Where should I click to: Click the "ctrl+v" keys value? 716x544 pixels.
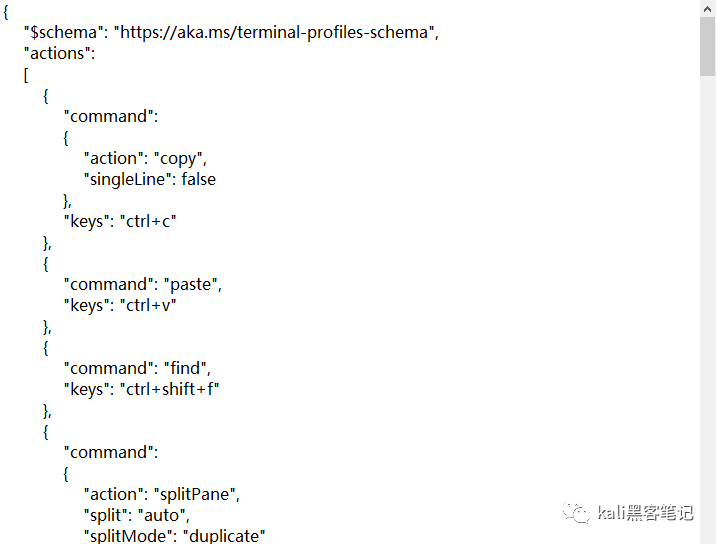pyautogui.click(x=148, y=305)
